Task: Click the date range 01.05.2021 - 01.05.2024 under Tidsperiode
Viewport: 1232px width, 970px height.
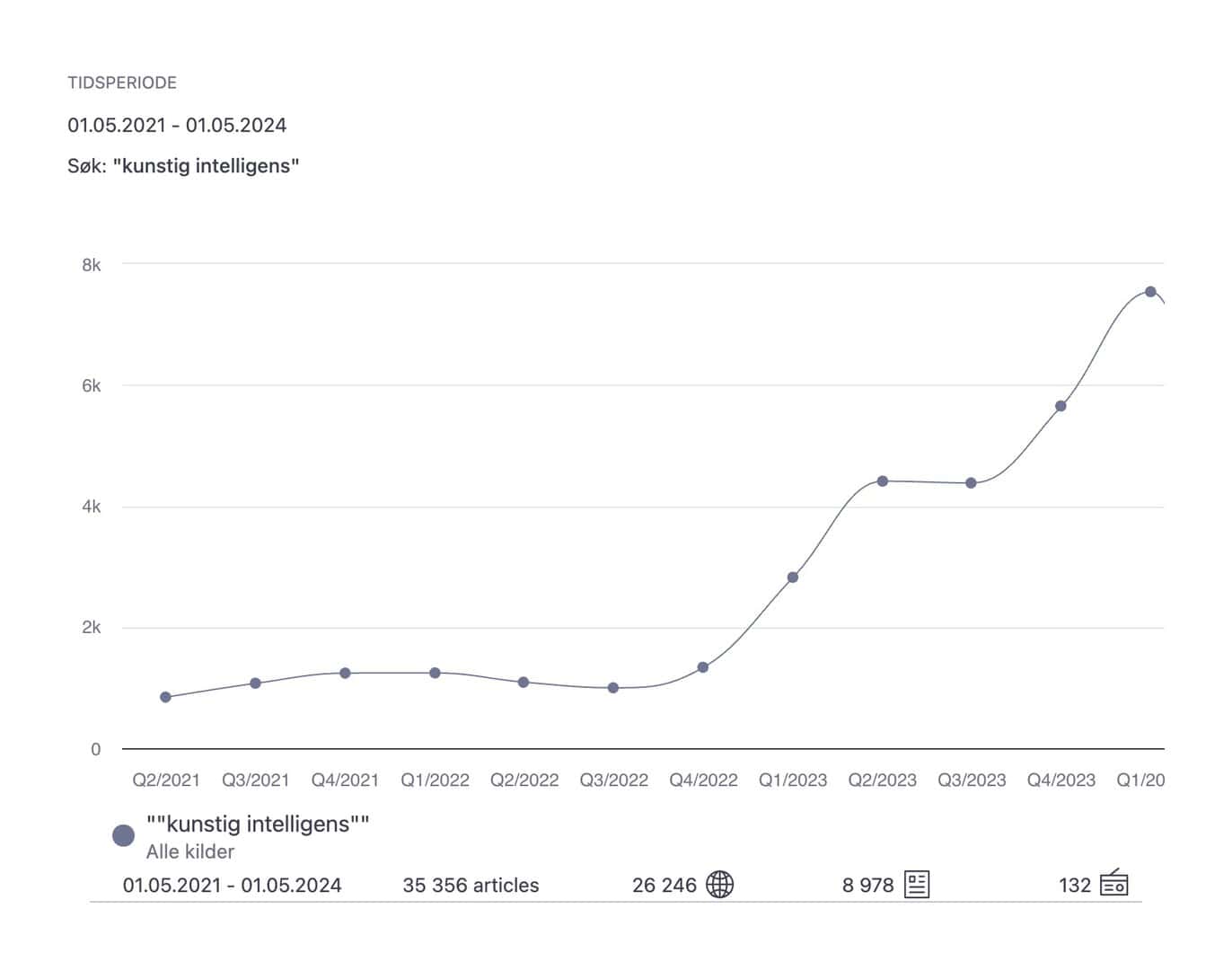Action: 177,125
